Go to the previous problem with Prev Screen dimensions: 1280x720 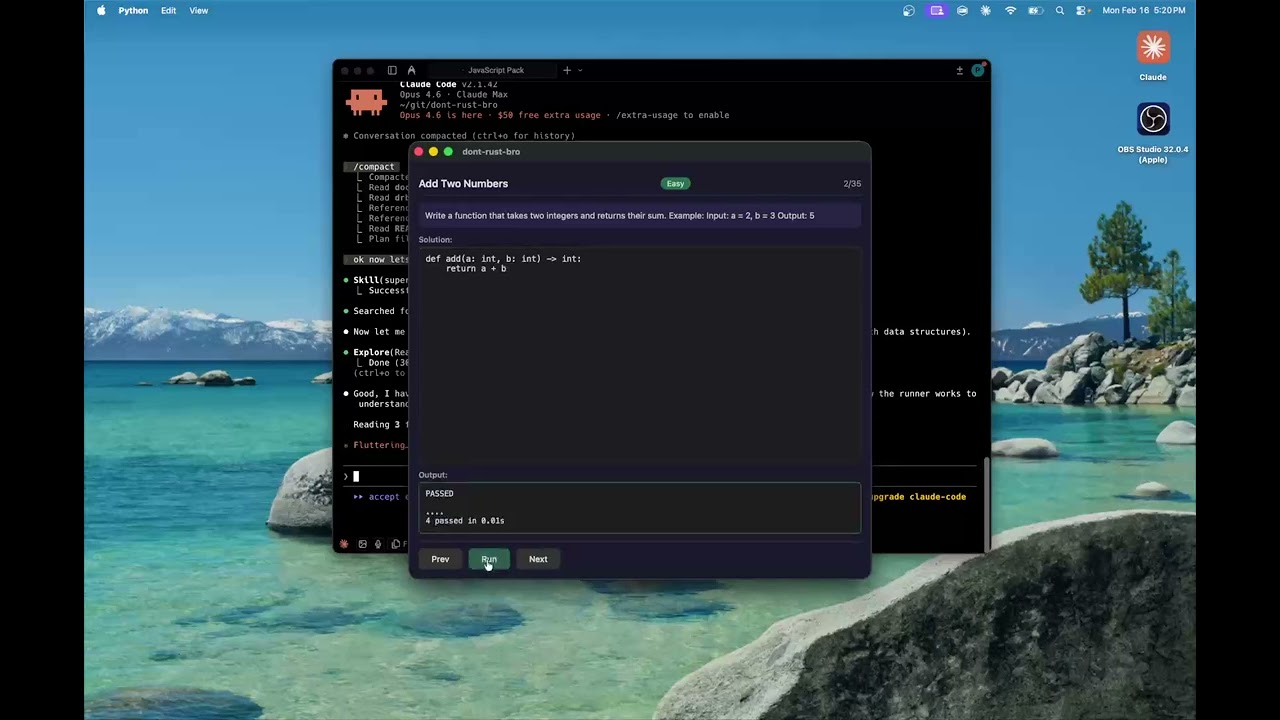point(440,559)
